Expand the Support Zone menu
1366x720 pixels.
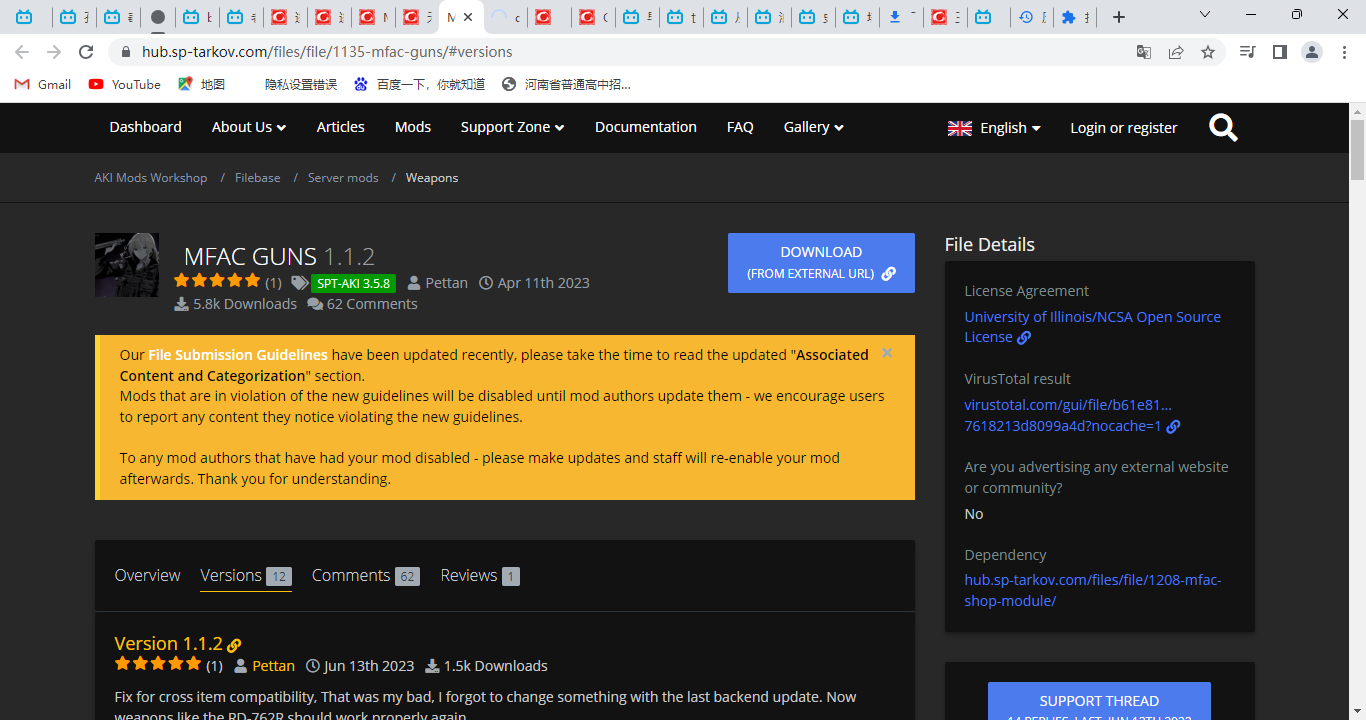click(512, 127)
